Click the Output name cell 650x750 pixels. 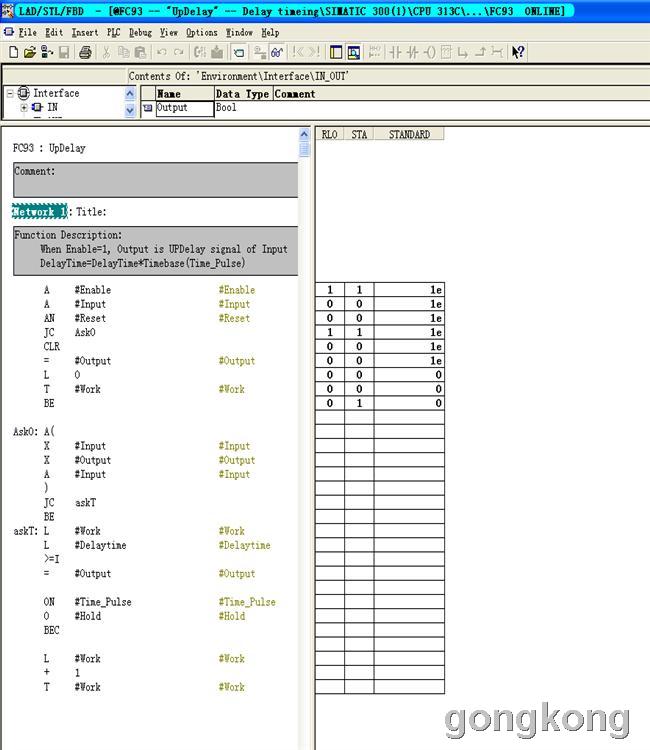pos(185,108)
